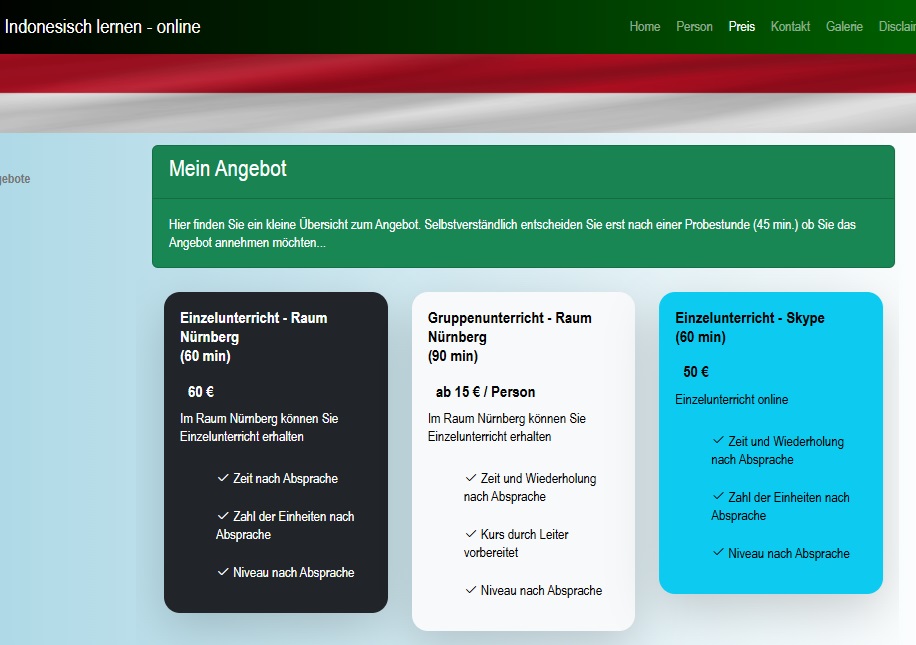Click checkmark beside 'Kurs durch Leiter vorbereitet'
This screenshot has height=645, width=916.
(x=471, y=534)
